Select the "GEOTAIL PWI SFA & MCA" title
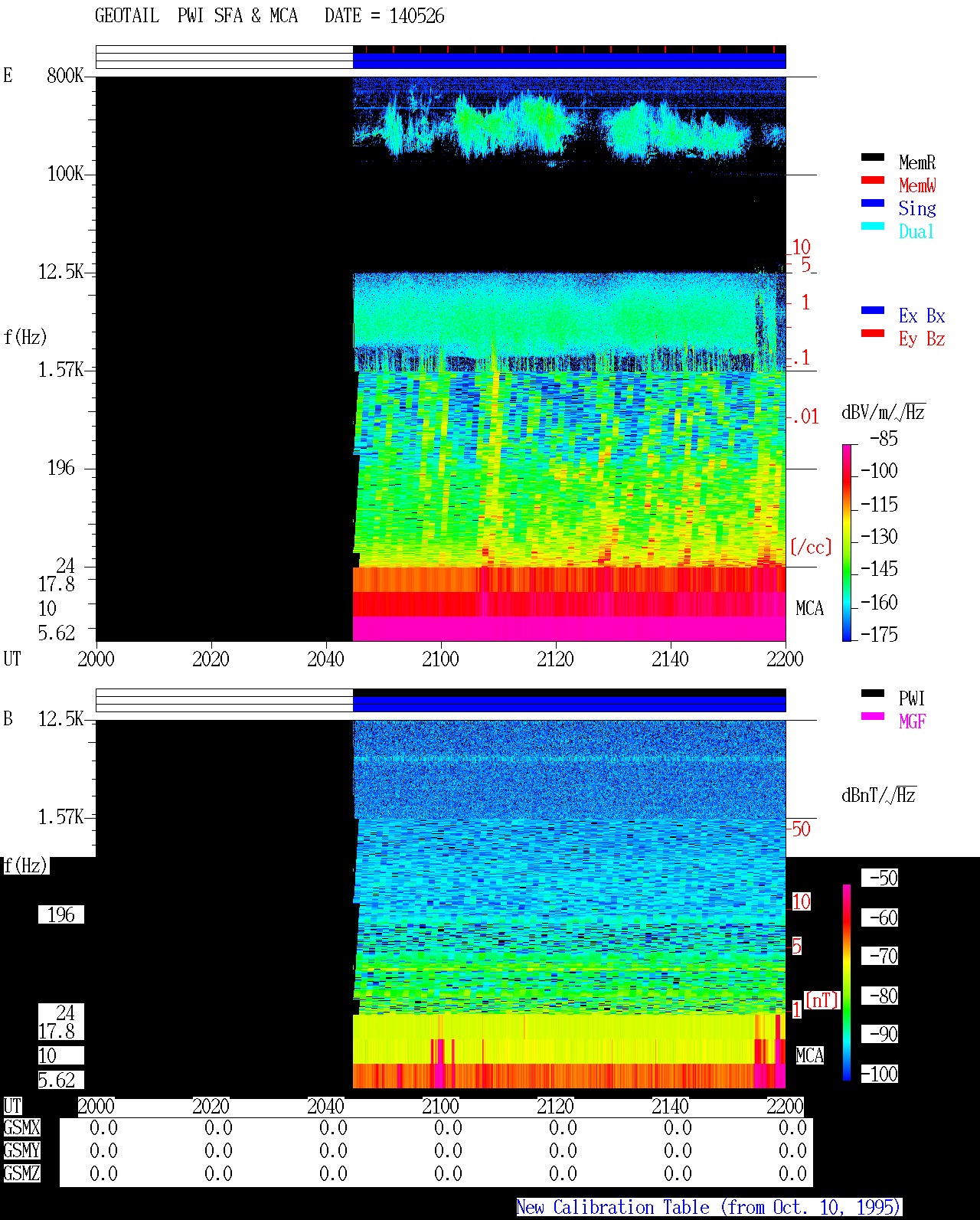Image resolution: width=980 pixels, height=1220 pixels. coord(196,16)
